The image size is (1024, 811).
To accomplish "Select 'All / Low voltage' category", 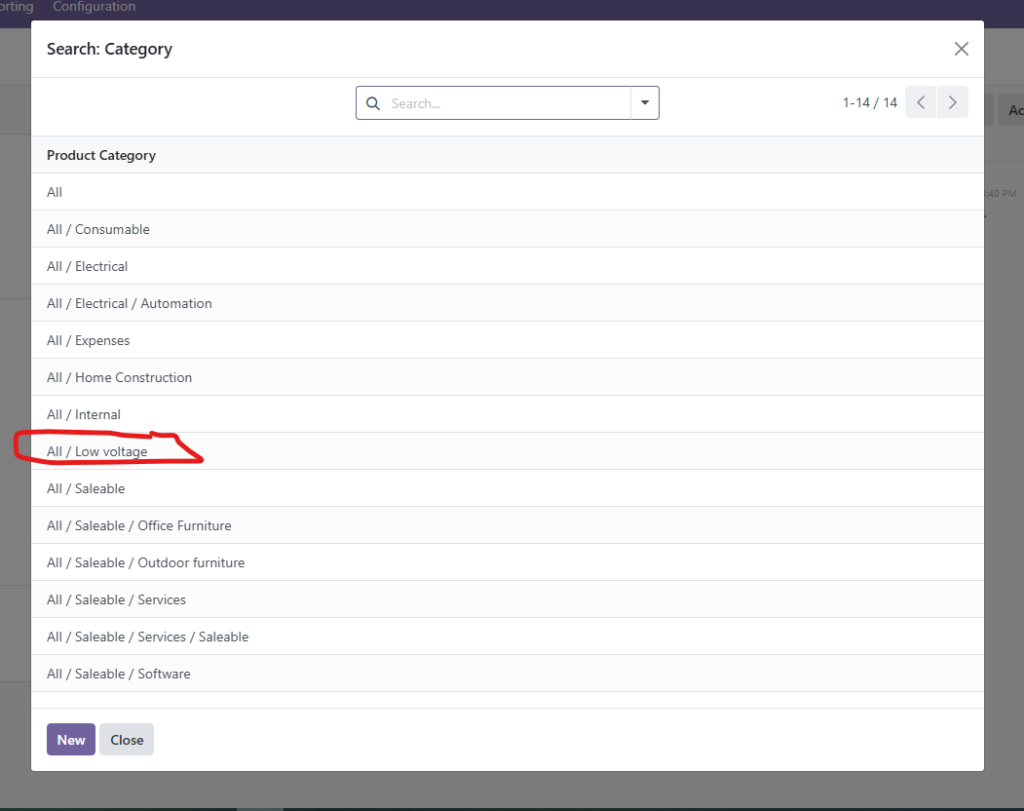I will pyautogui.click(x=97, y=451).
